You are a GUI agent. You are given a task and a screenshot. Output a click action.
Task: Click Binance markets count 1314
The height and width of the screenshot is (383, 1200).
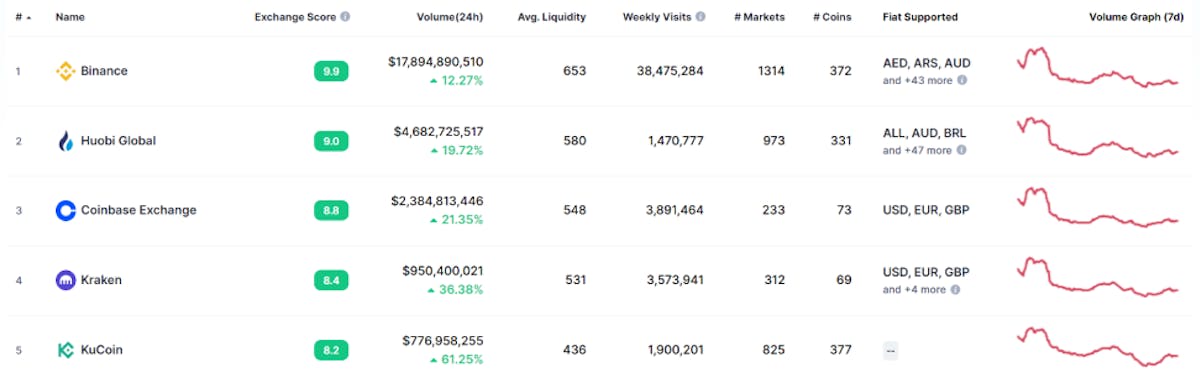(771, 71)
